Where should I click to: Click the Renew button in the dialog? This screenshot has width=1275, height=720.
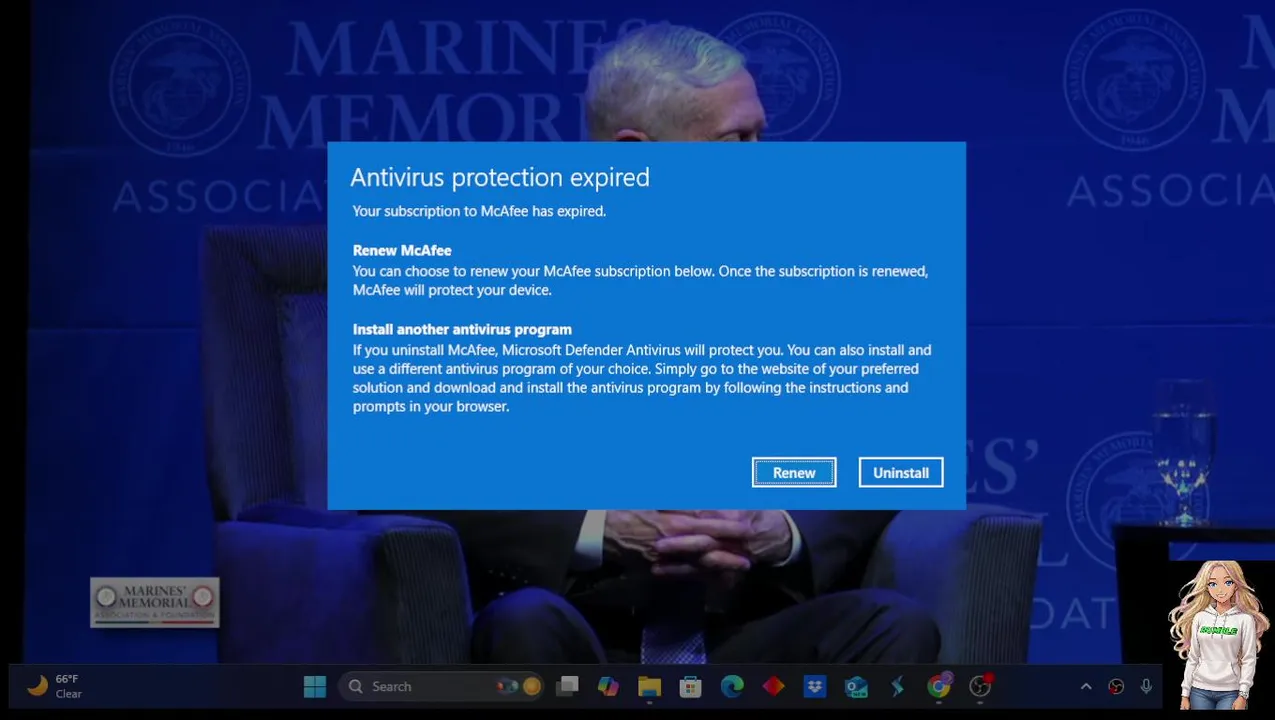(x=794, y=473)
